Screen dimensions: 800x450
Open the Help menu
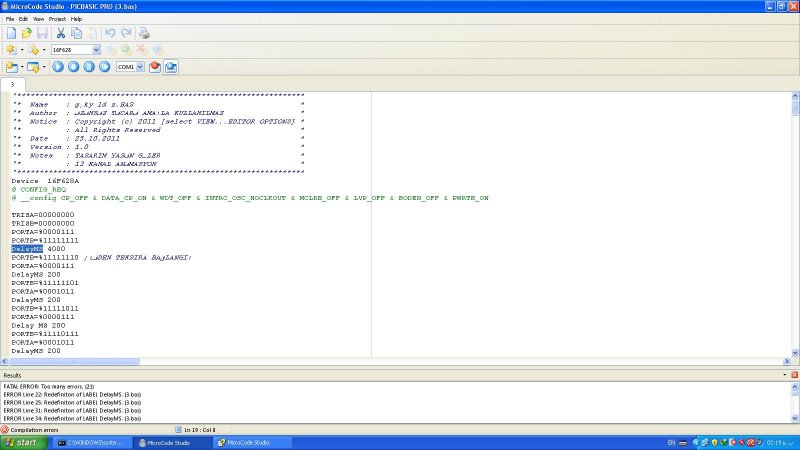tap(76, 19)
